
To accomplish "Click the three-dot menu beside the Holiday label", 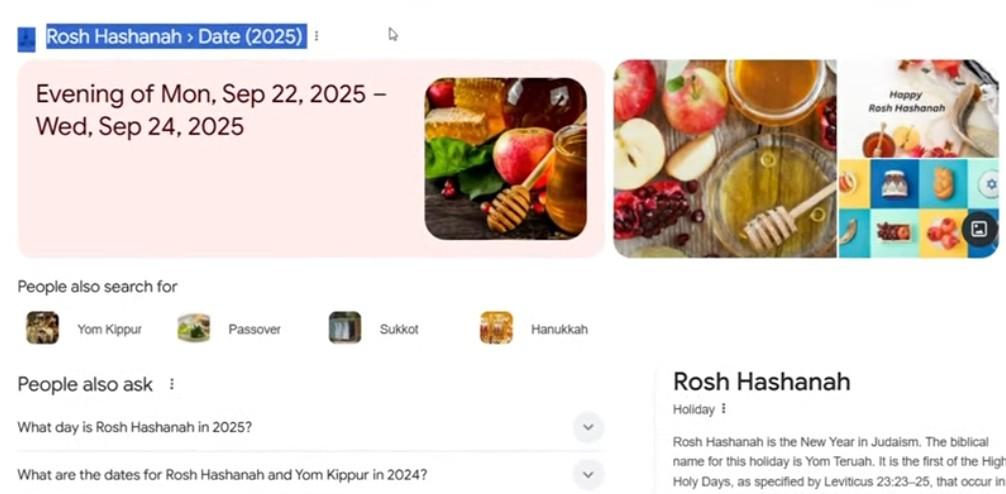I will pos(724,409).
